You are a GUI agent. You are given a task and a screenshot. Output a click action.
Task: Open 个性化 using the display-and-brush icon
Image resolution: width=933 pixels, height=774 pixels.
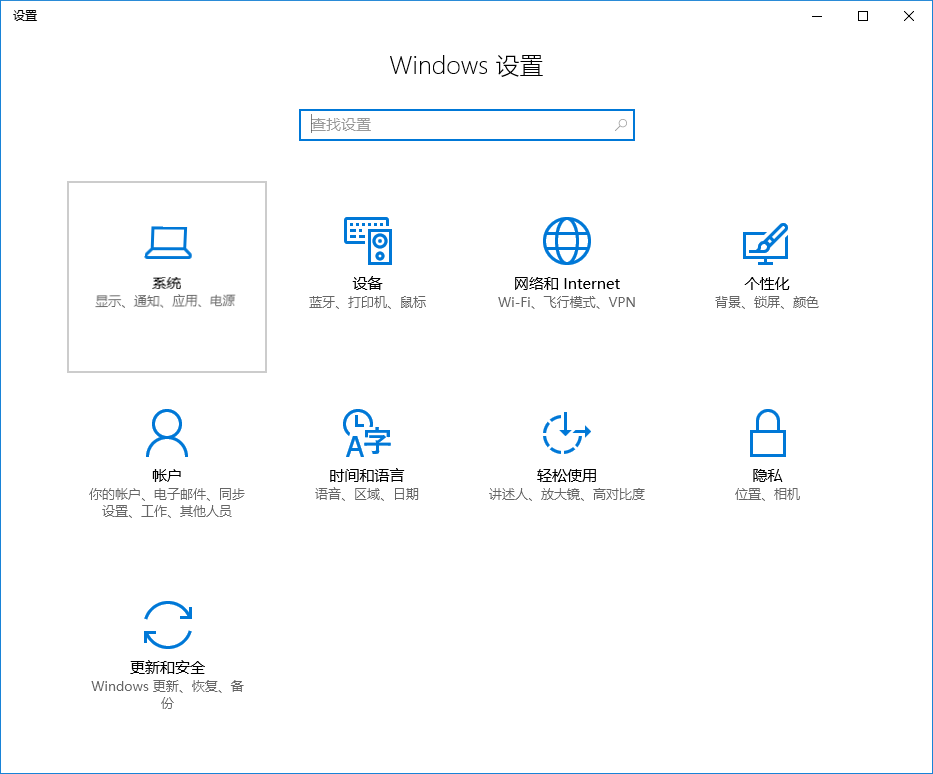767,242
